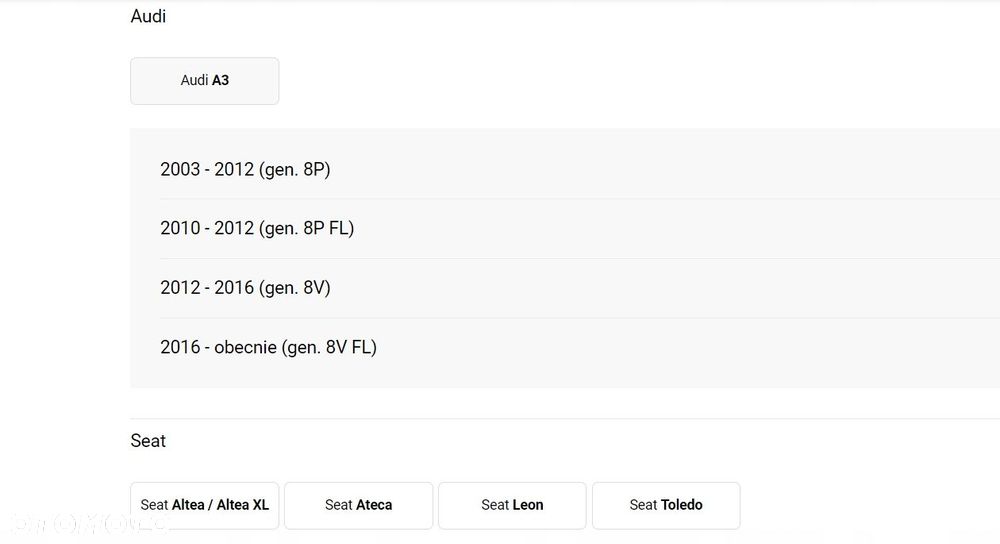This screenshot has height=544, width=1000.
Task: Pick the 2010 - 2012 year range
Action: 207,228
